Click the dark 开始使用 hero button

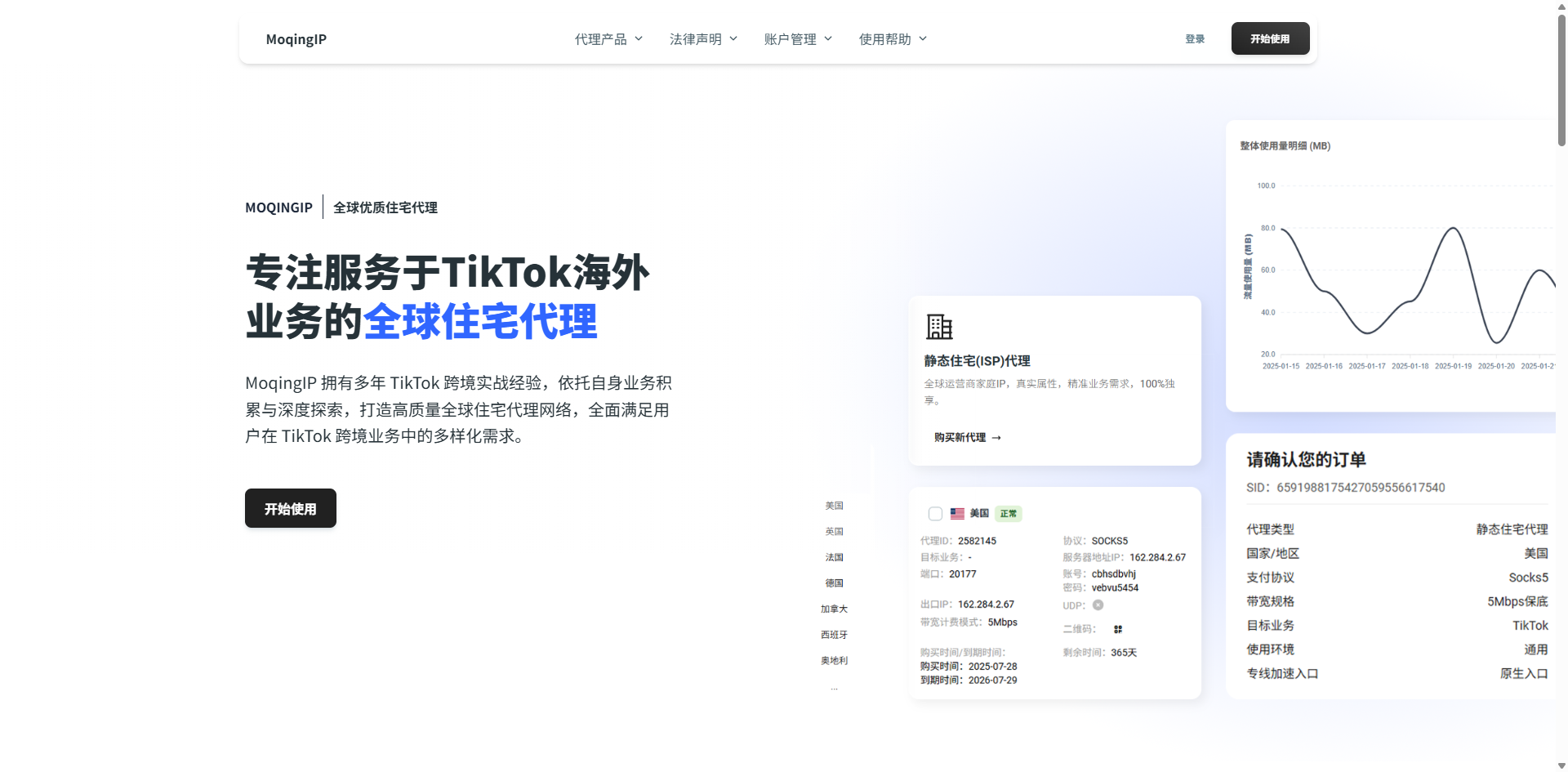[x=290, y=507]
